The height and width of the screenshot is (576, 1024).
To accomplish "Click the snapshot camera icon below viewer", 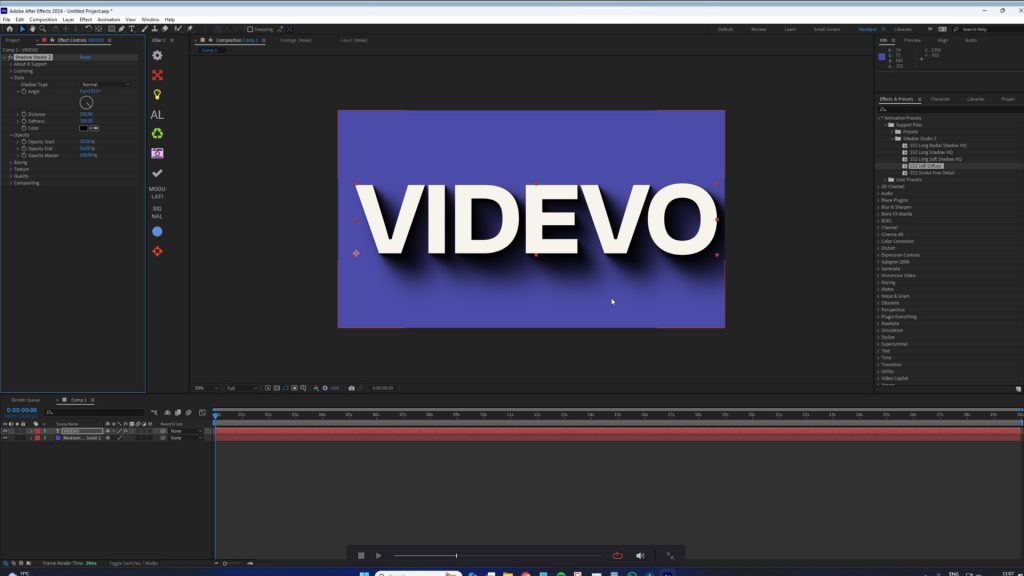I will (x=351, y=388).
